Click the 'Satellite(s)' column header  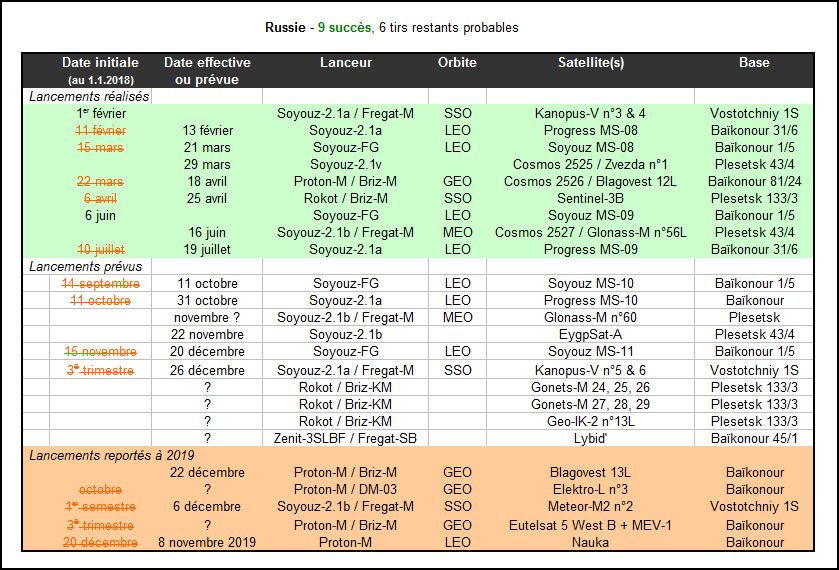(591, 63)
